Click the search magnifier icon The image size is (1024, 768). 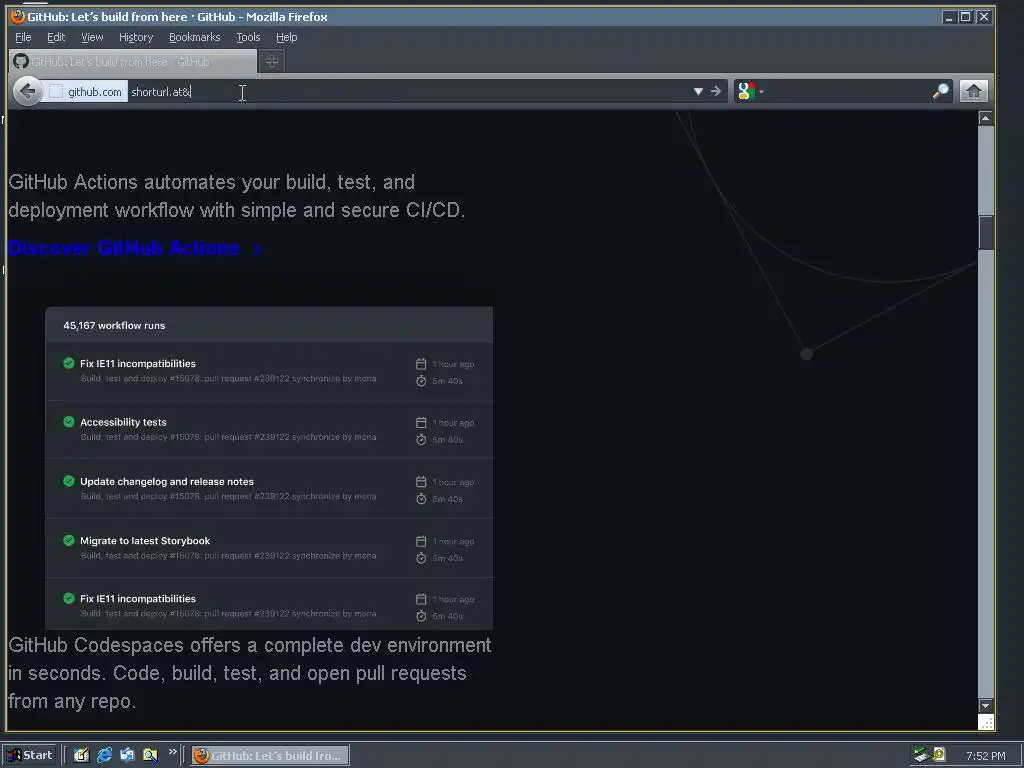(940, 91)
